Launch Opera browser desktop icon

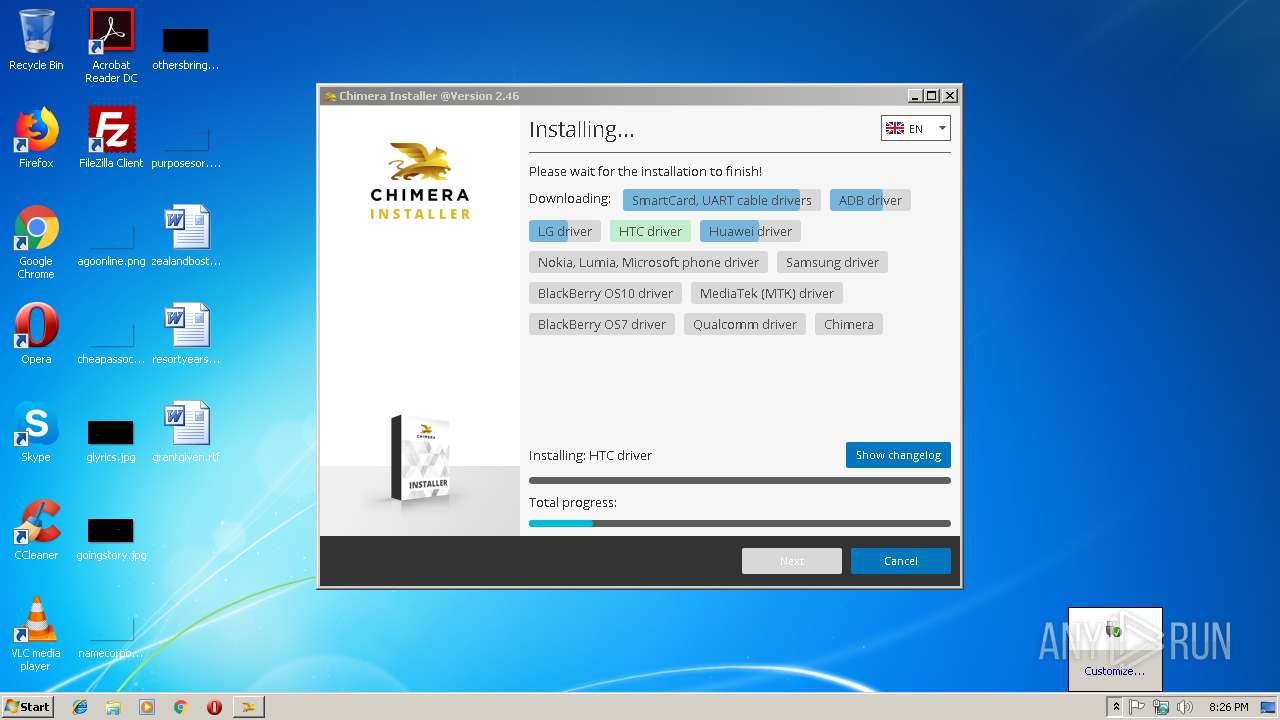click(x=36, y=334)
